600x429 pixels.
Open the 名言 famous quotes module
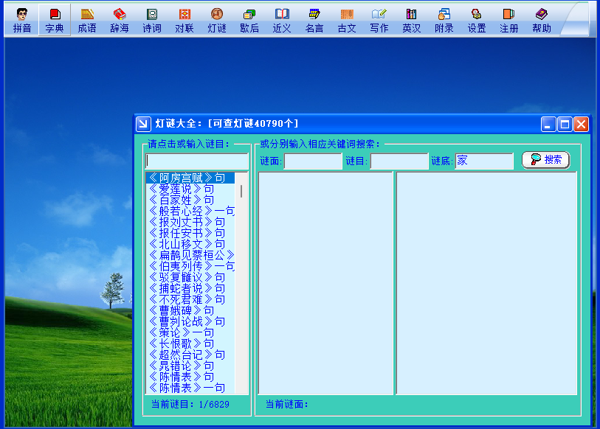(314, 20)
